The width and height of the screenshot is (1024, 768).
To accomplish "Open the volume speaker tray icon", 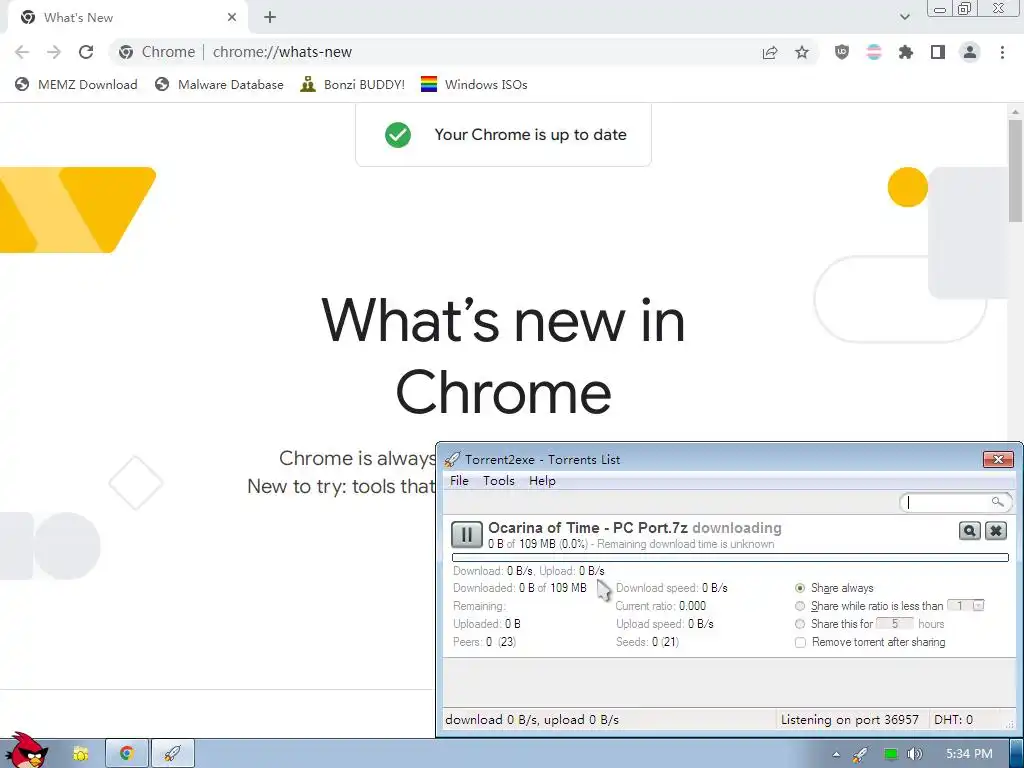I will tap(915, 754).
